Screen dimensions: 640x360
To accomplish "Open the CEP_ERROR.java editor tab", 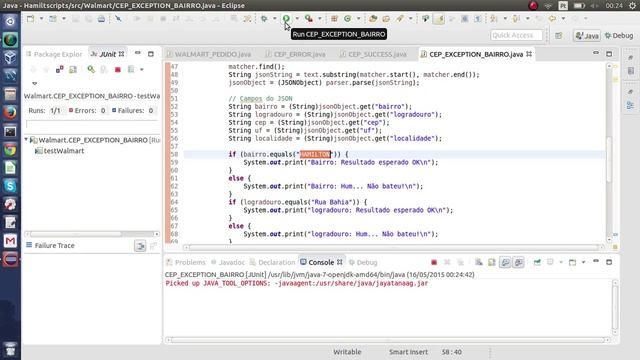I will (296, 54).
